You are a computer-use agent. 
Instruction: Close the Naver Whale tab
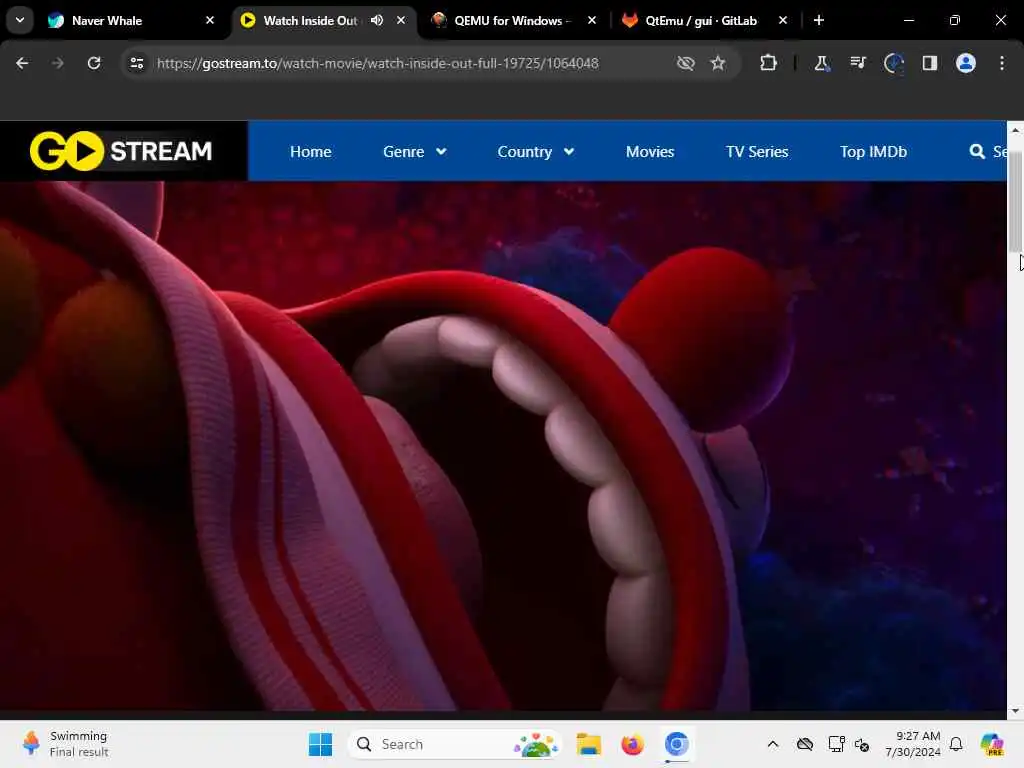coord(210,20)
